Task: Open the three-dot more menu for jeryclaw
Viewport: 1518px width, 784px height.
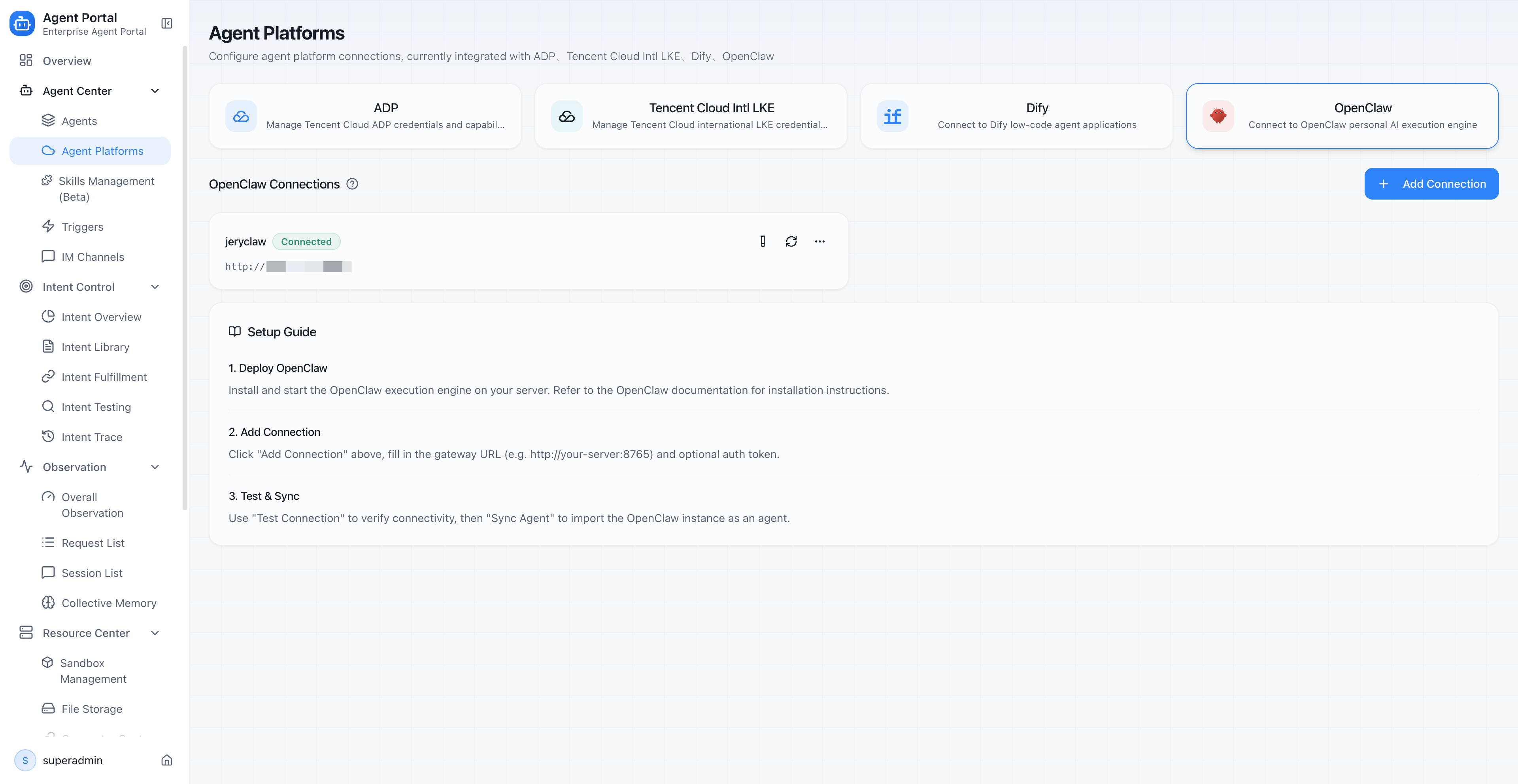Action: pos(819,241)
